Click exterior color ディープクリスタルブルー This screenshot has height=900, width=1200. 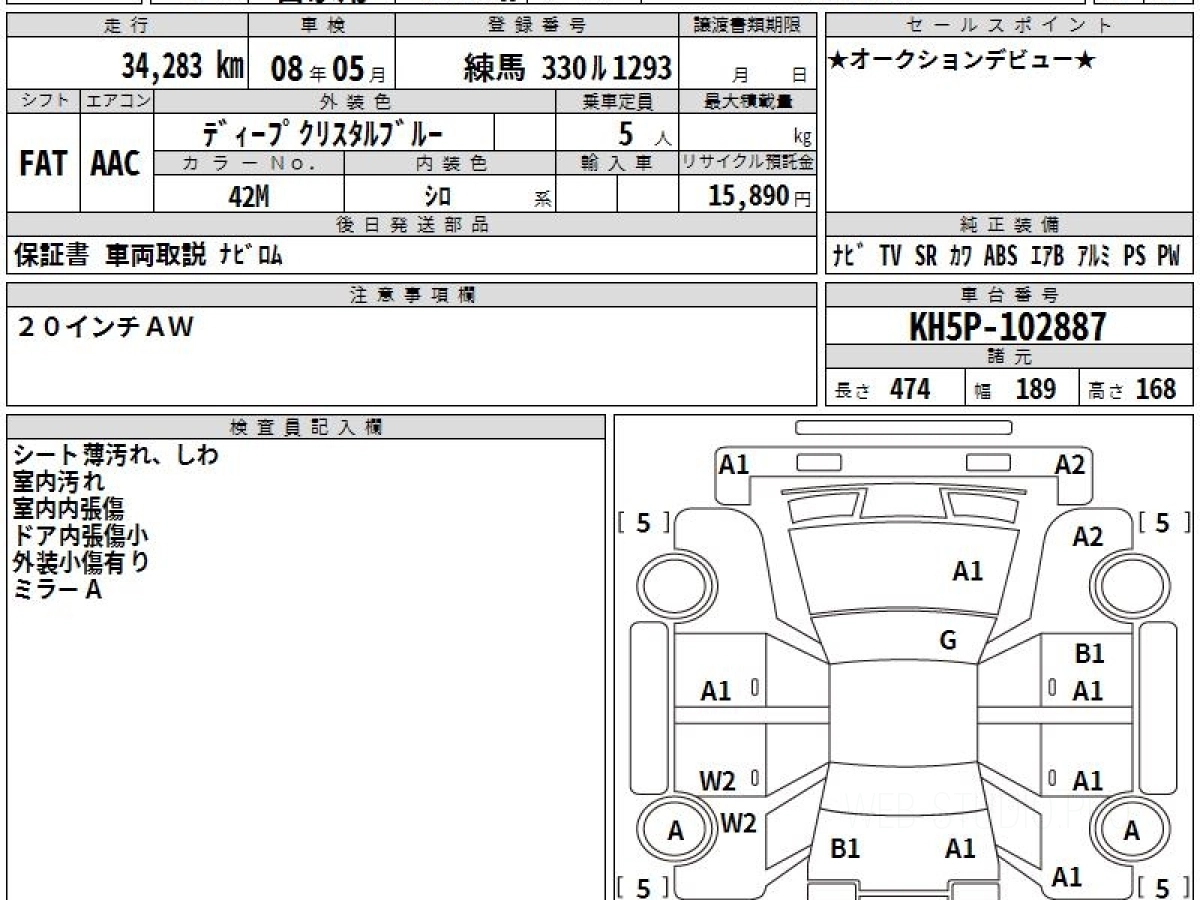(x=323, y=132)
